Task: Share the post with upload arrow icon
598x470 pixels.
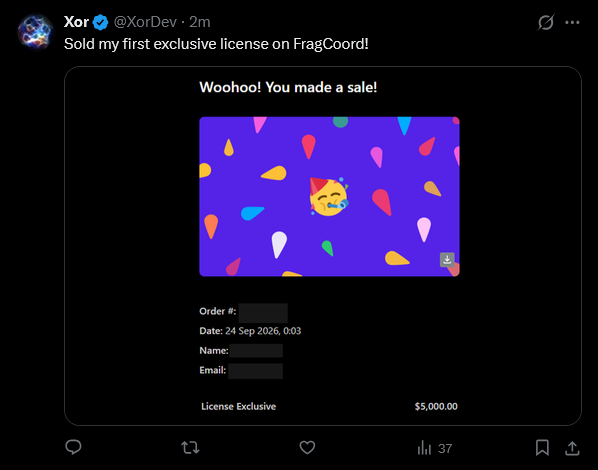Action: tap(572, 448)
